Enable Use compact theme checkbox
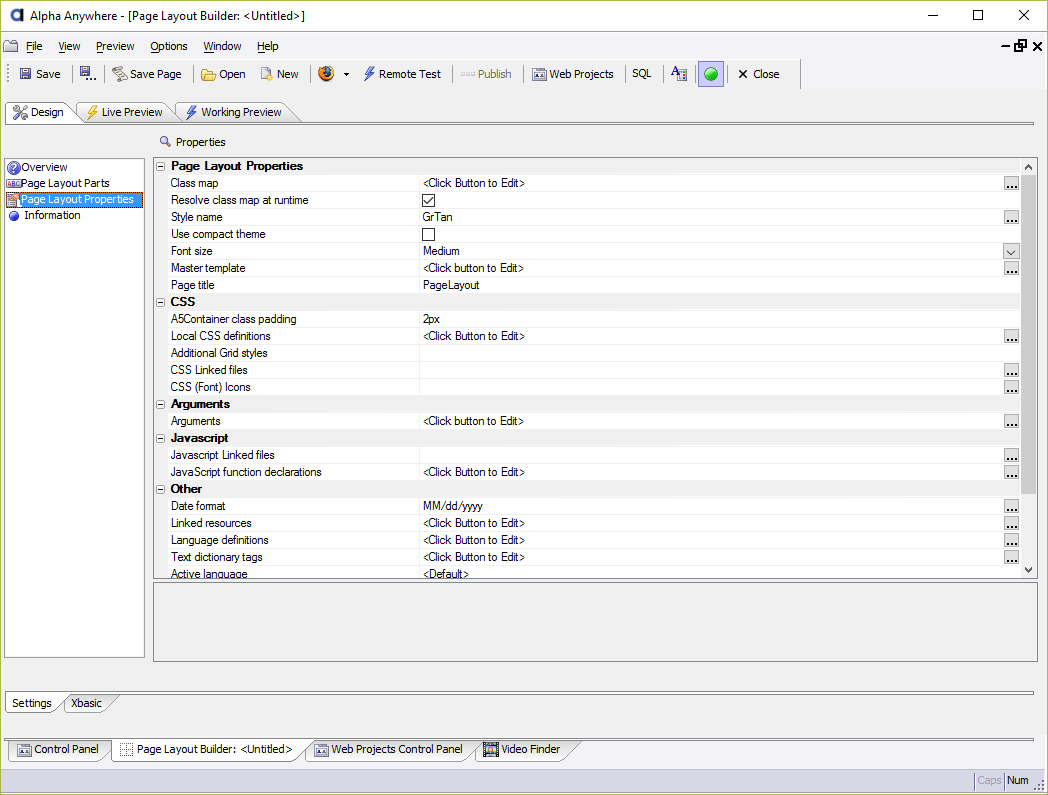 coord(428,235)
